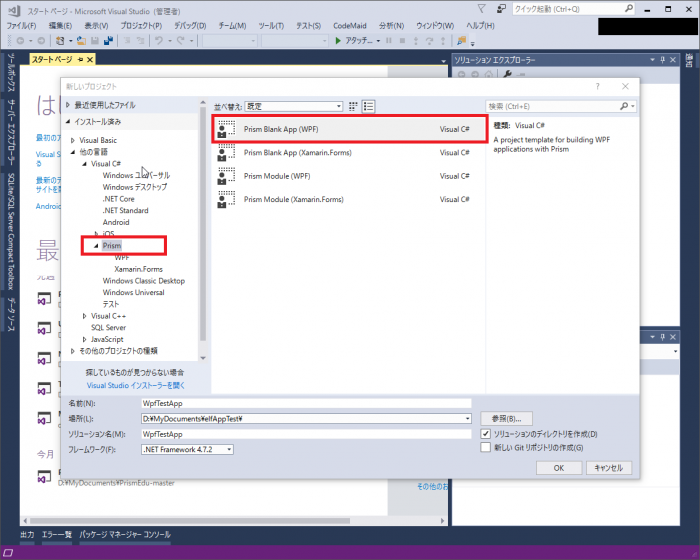
Task: Select the Prism Blank App (WPF) template icon
Action: tap(227, 129)
